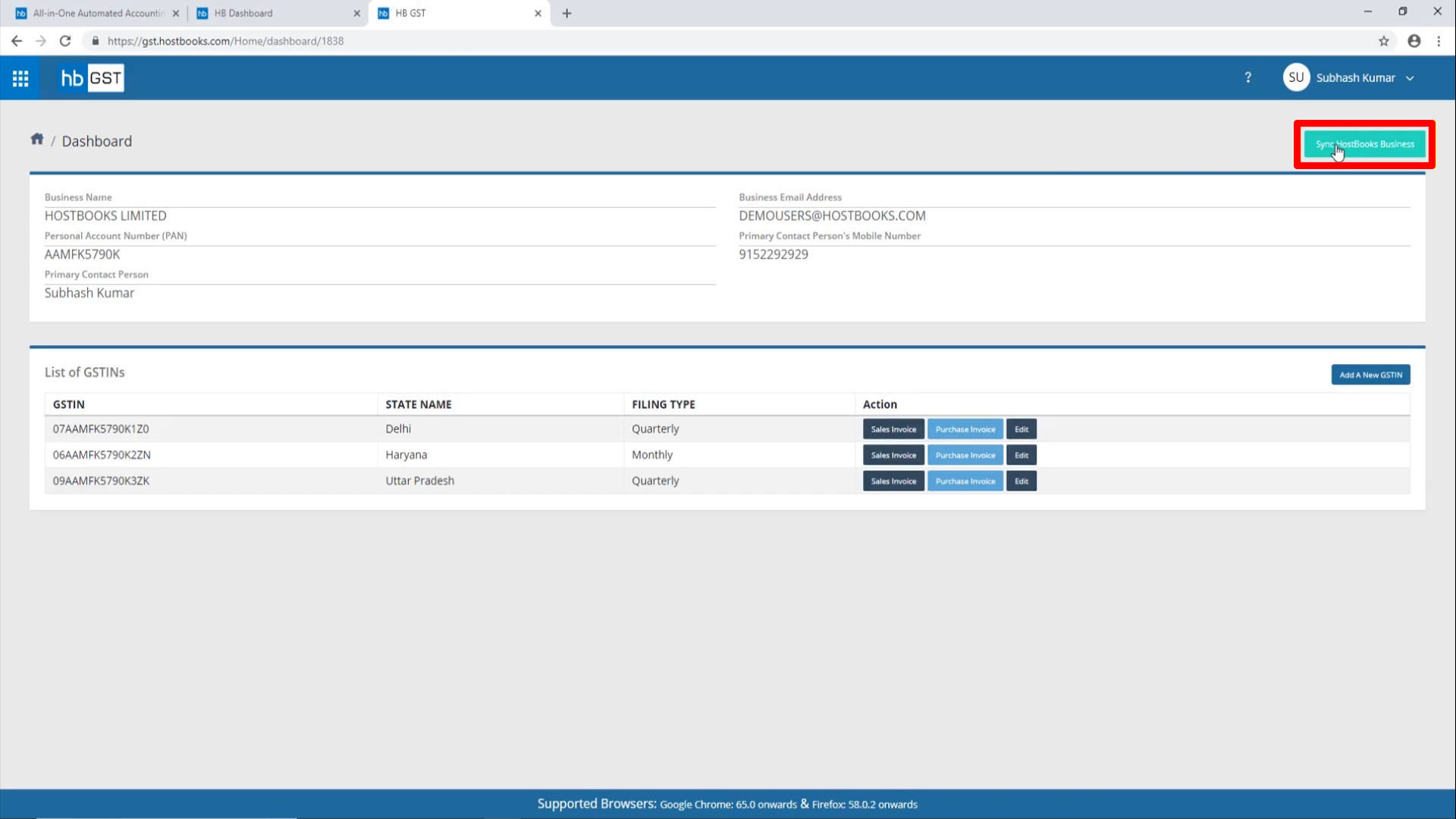Open a new browser tab

coord(566,13)
